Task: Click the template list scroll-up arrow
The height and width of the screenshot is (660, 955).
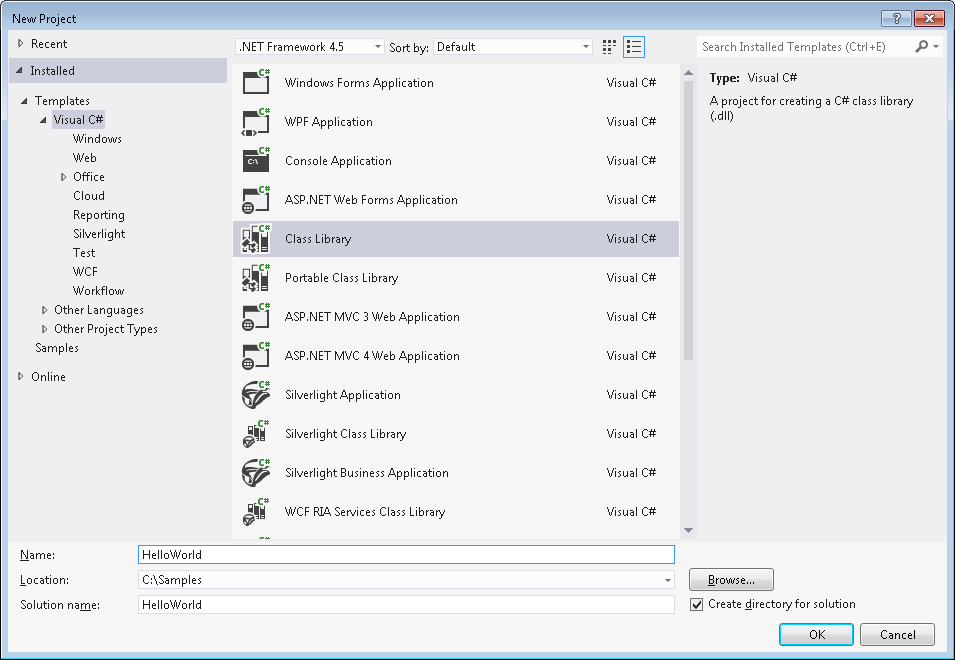Action: pyautogui.click(x=688, y=73)
